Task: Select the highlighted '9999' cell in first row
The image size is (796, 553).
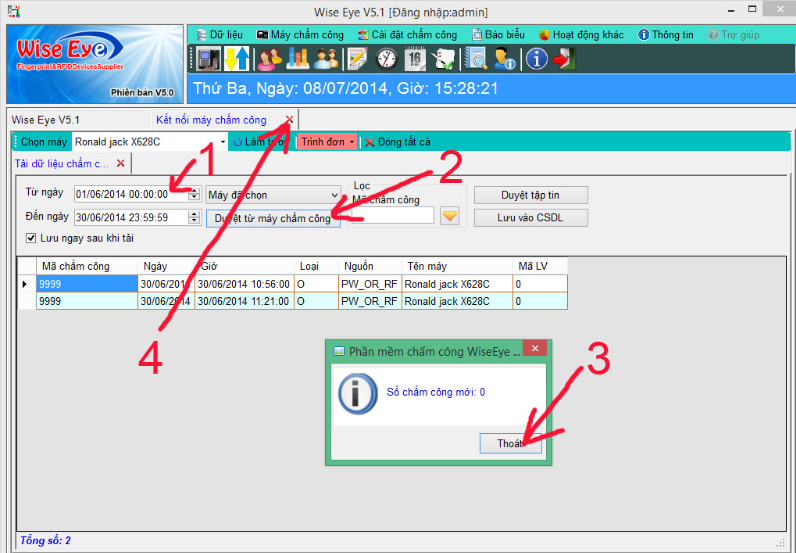Action: tap(87, 284)
